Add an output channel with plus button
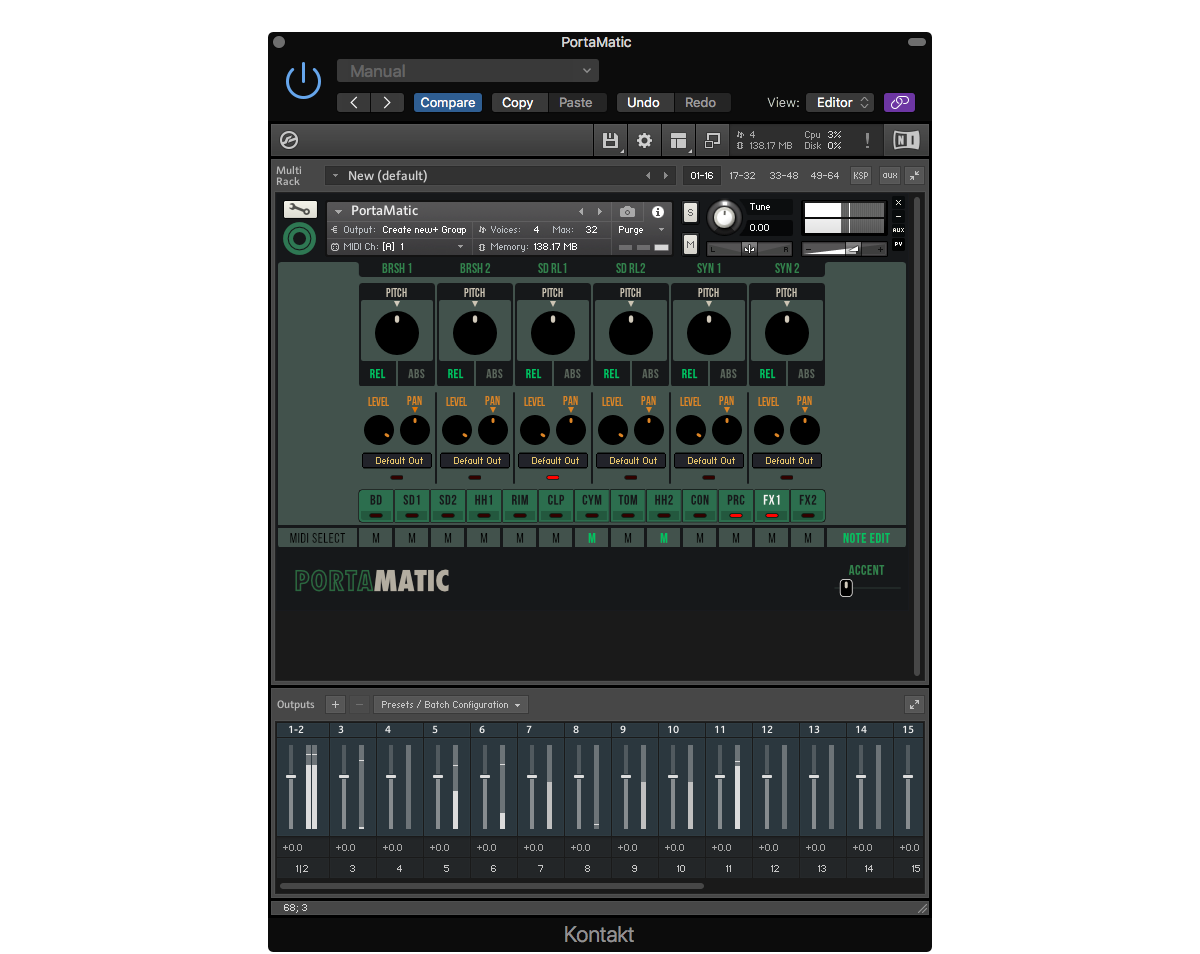The height and width of the screenshot is (954, 1200). tap(336, 704)
